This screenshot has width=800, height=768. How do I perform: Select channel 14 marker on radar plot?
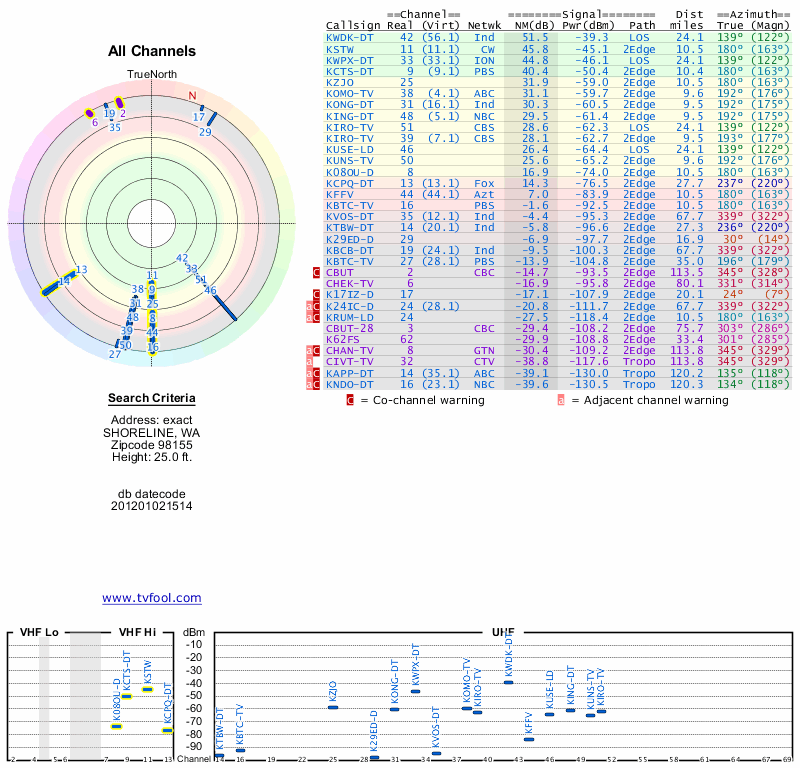(x=64, y=282)
